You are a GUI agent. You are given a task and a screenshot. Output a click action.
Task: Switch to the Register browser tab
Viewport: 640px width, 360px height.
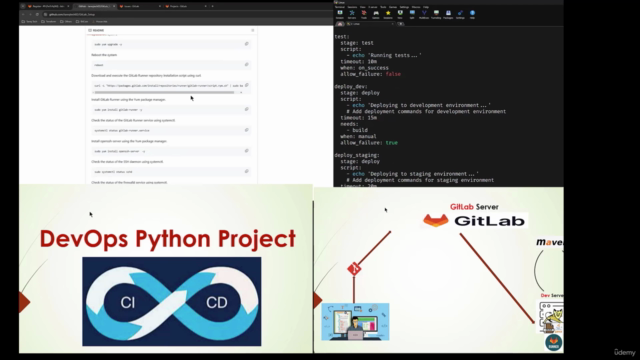tap(48, 6)
